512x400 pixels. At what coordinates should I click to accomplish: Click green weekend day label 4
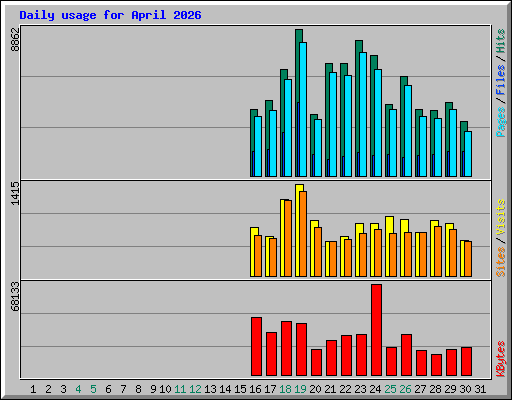78,389
